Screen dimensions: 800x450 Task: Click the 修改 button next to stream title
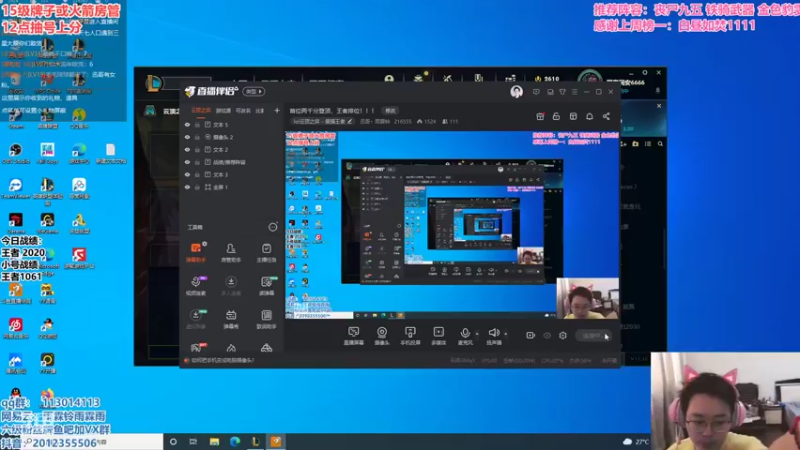[390, 111]
